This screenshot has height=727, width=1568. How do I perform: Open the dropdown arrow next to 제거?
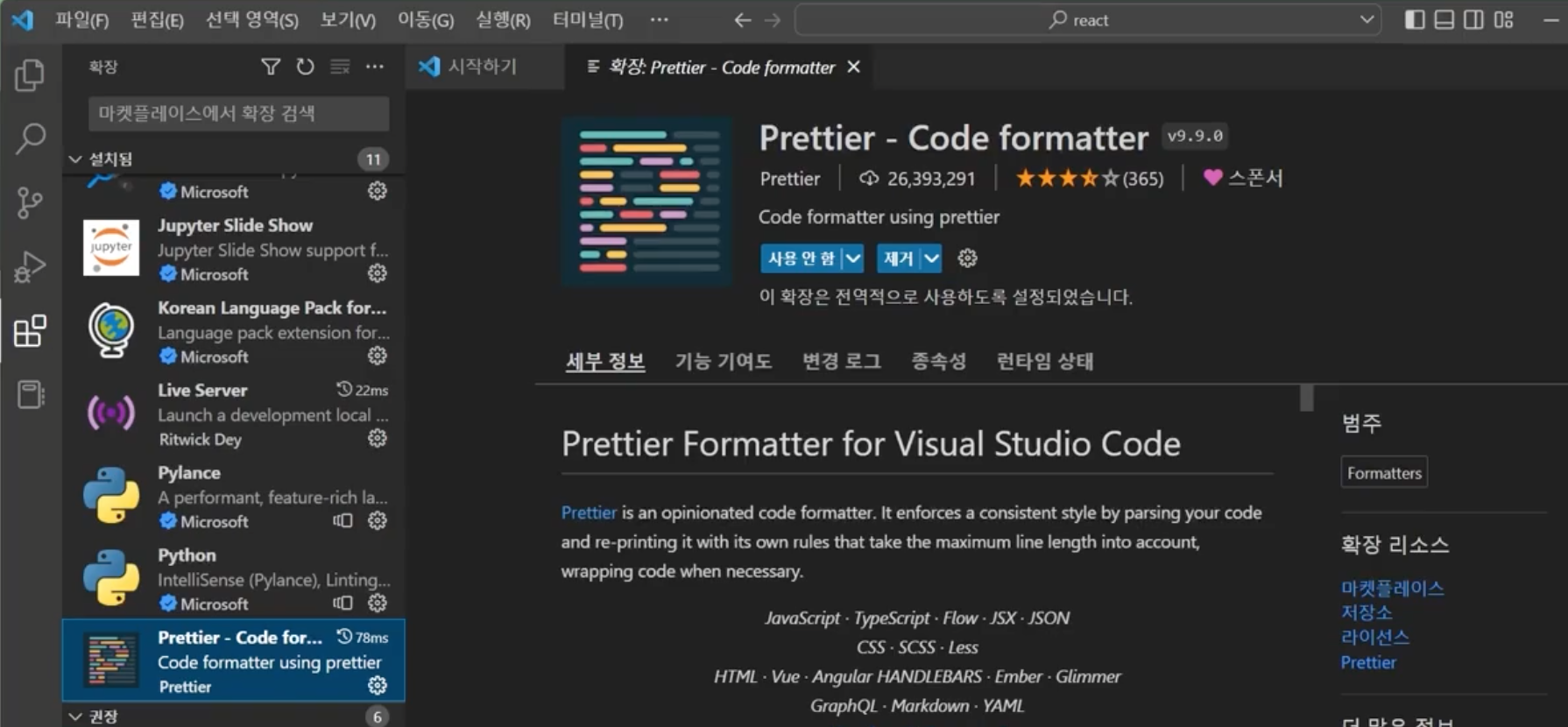pos(932,258)
